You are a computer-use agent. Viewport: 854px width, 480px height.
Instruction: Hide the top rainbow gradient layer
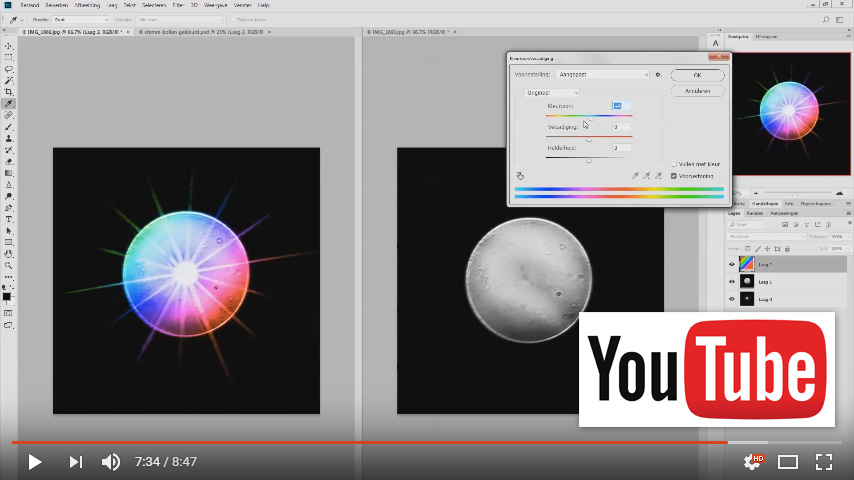point(732,265)
